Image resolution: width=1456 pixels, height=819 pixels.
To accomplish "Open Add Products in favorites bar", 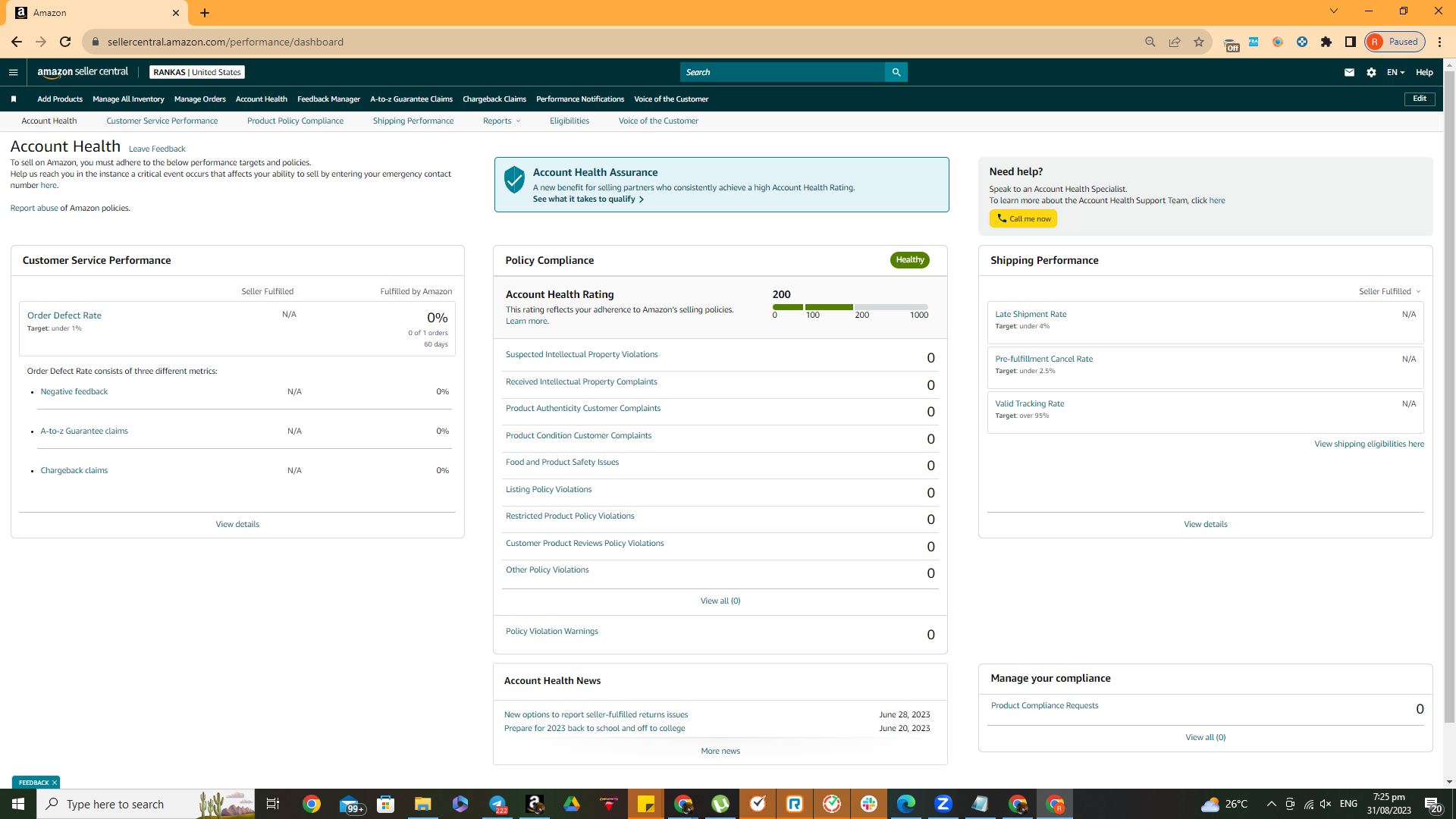I will (60, 99).
